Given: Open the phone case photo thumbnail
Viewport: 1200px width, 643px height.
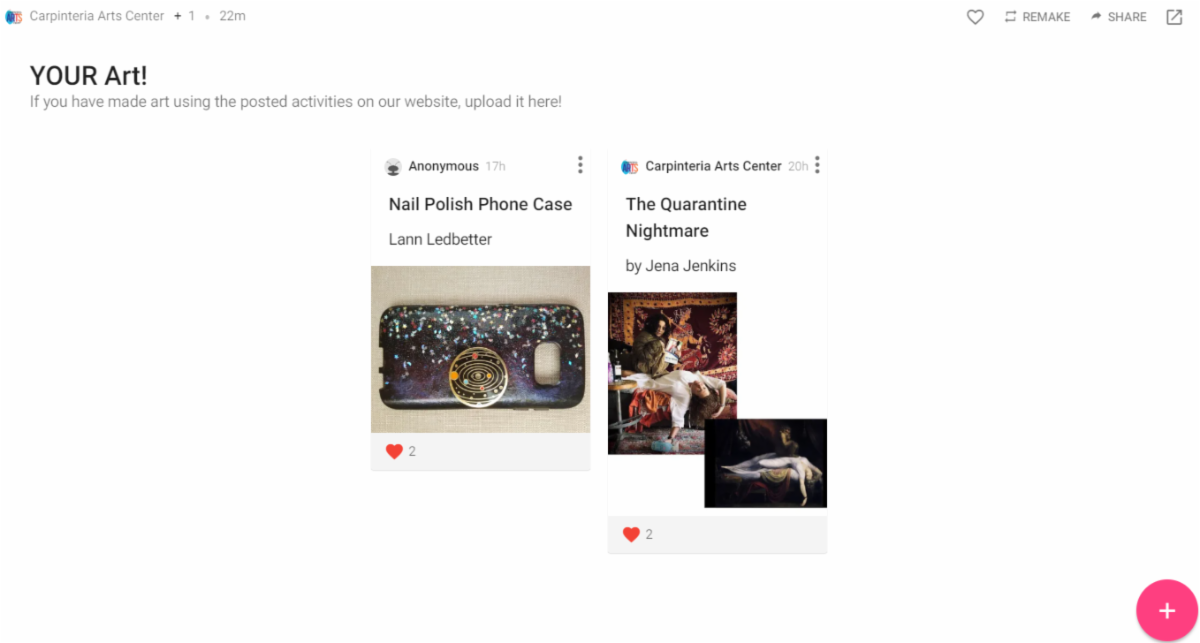Looking at the screenshot, I should tap(480, 349).
